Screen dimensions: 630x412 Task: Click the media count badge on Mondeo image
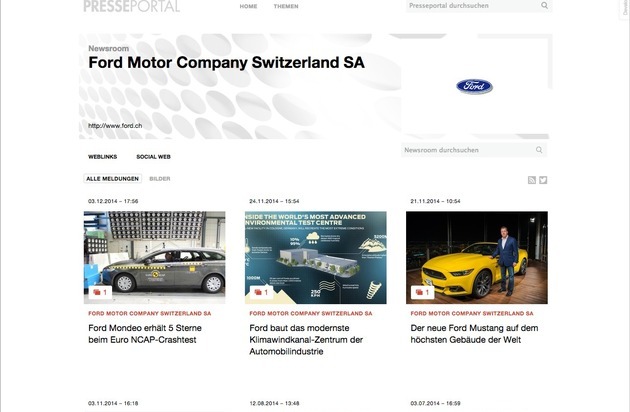[x=100, y=292]
